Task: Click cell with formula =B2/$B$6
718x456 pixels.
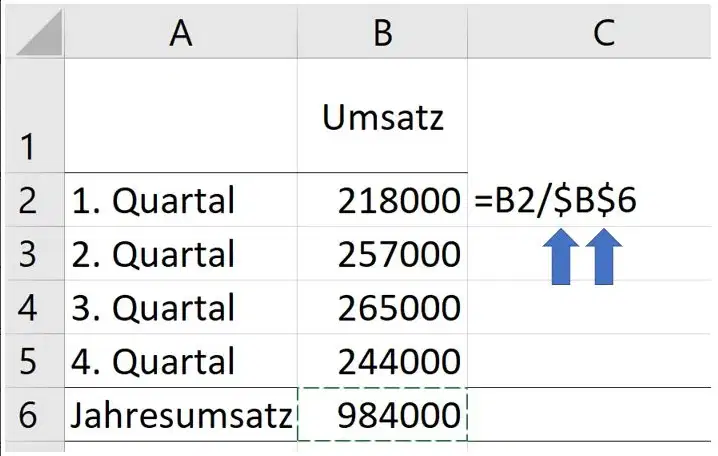Action: 590,200
